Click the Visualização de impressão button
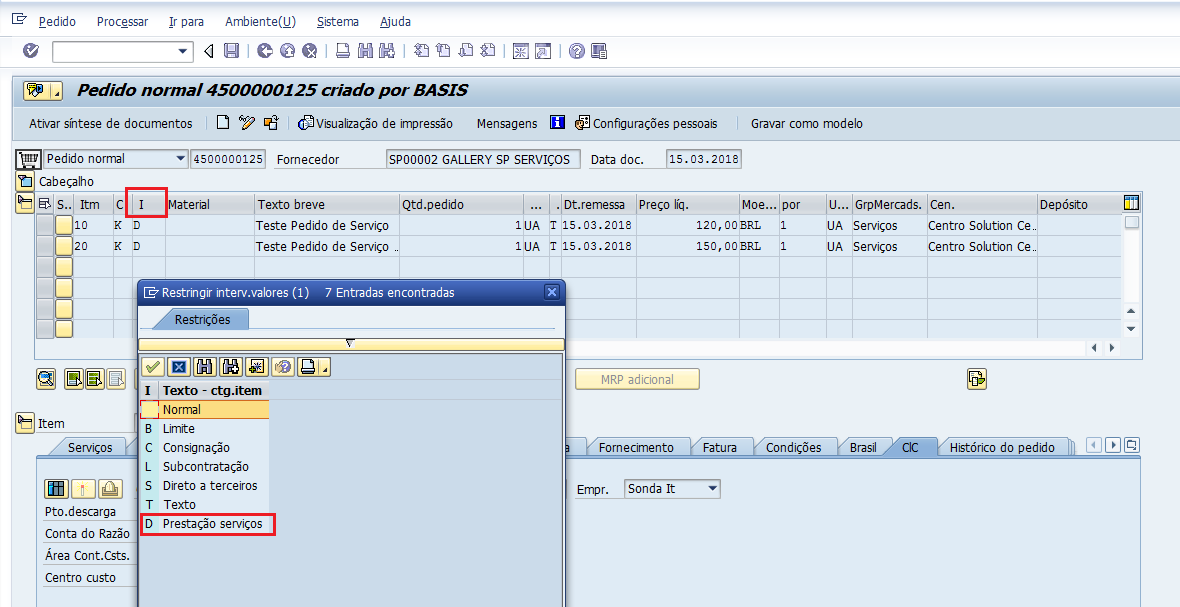 coord(376,123)
